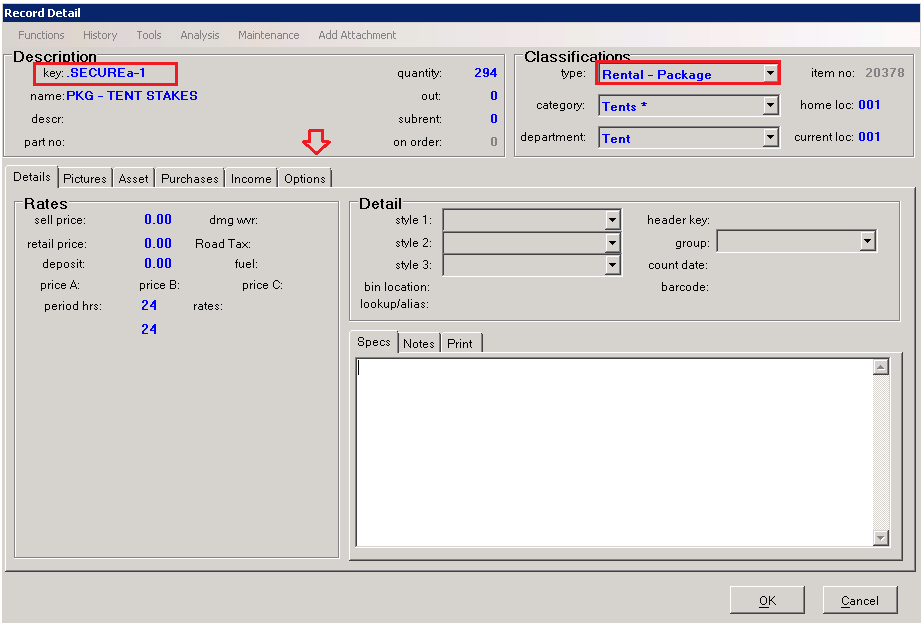Open the Tools menu

(149, 35)
